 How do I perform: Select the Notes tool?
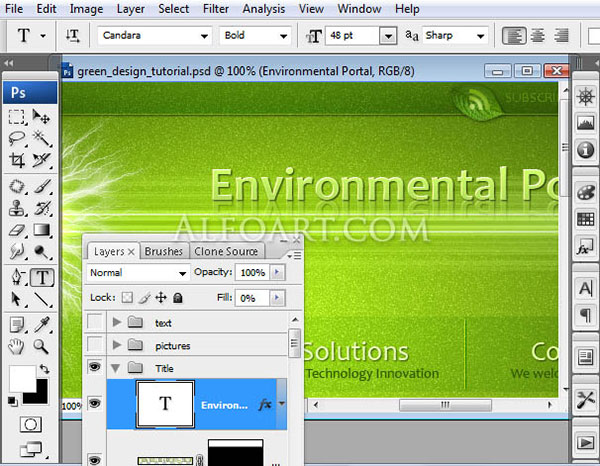(16, 325)
